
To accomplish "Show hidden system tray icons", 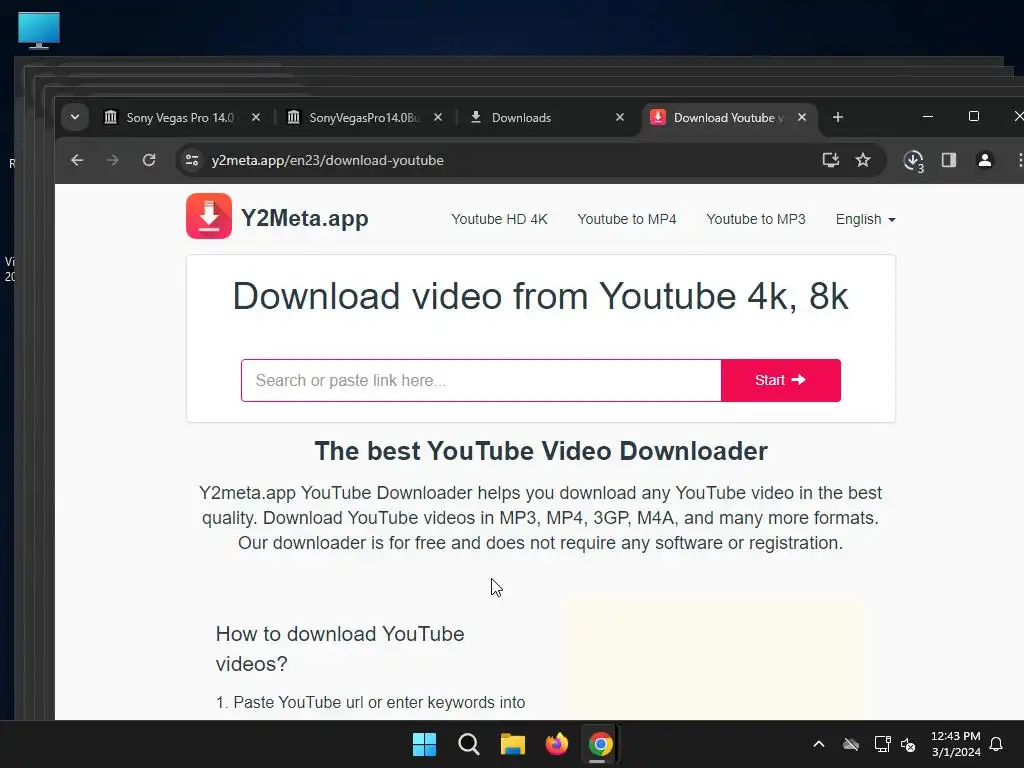I will (x=819, y=744).
